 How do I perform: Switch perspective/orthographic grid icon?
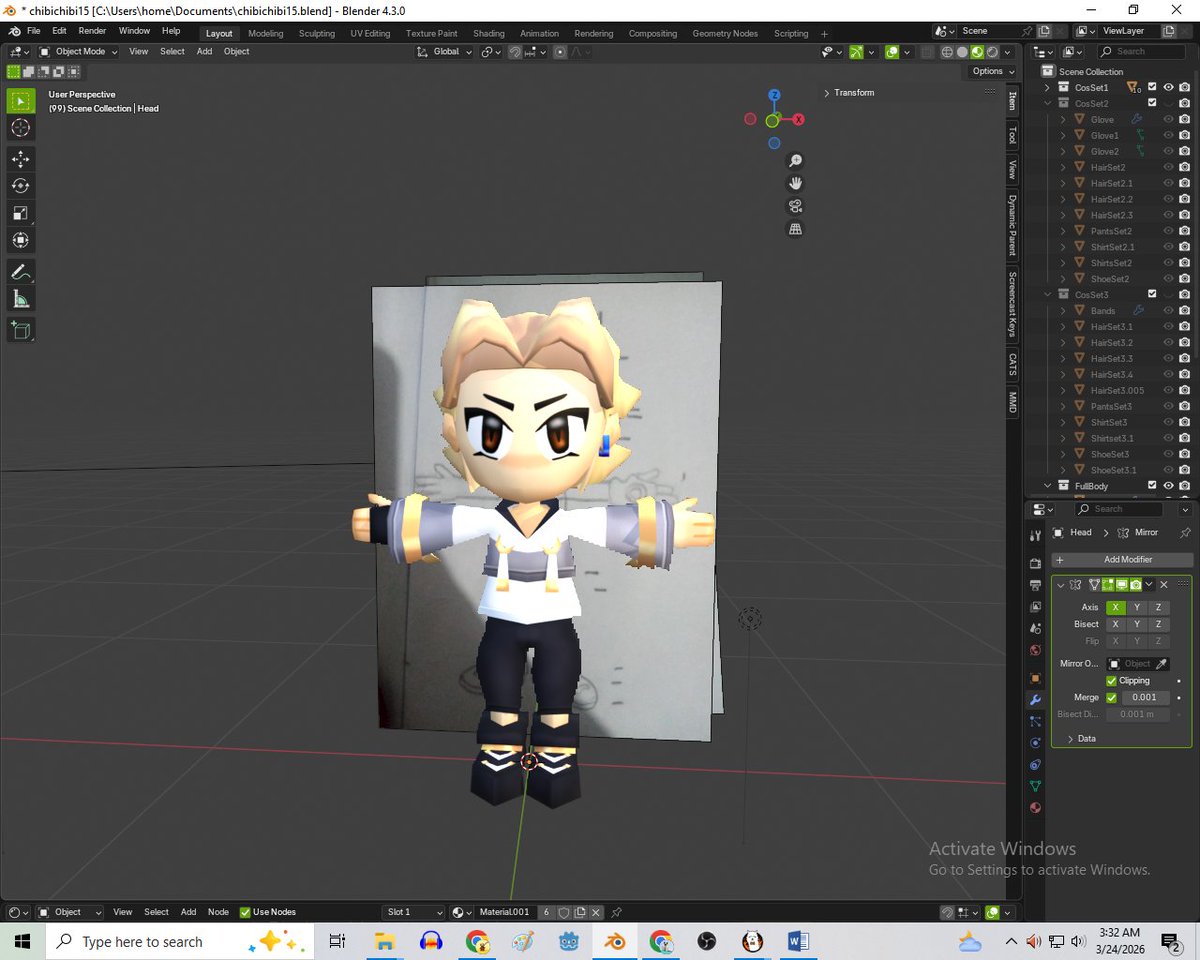(x=796, y=229)
